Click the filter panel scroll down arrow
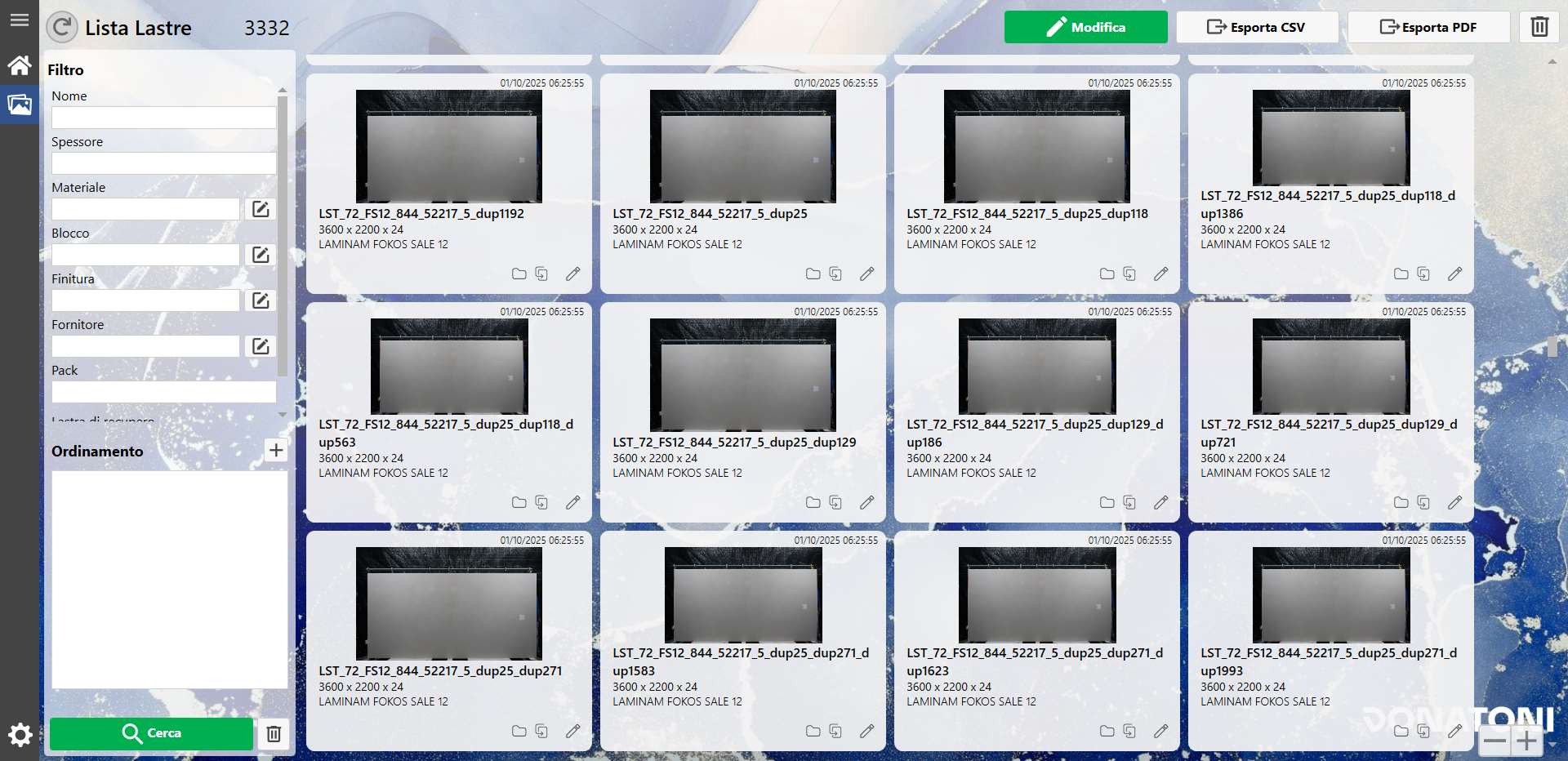Viewport: 1568px width, 761px height. click(x=283, y=415)
